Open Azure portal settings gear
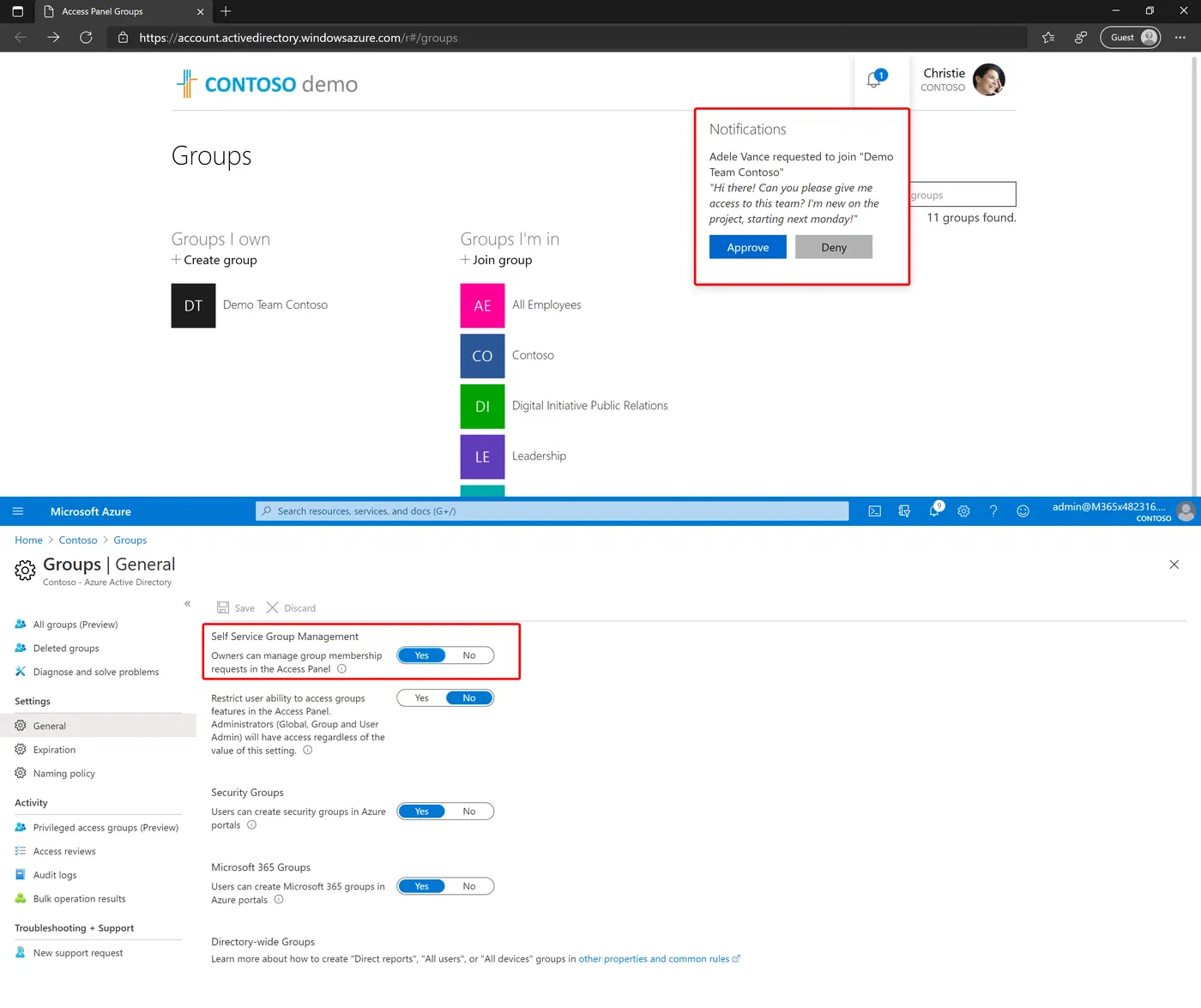1201x1008 pixels. point(963,511)
